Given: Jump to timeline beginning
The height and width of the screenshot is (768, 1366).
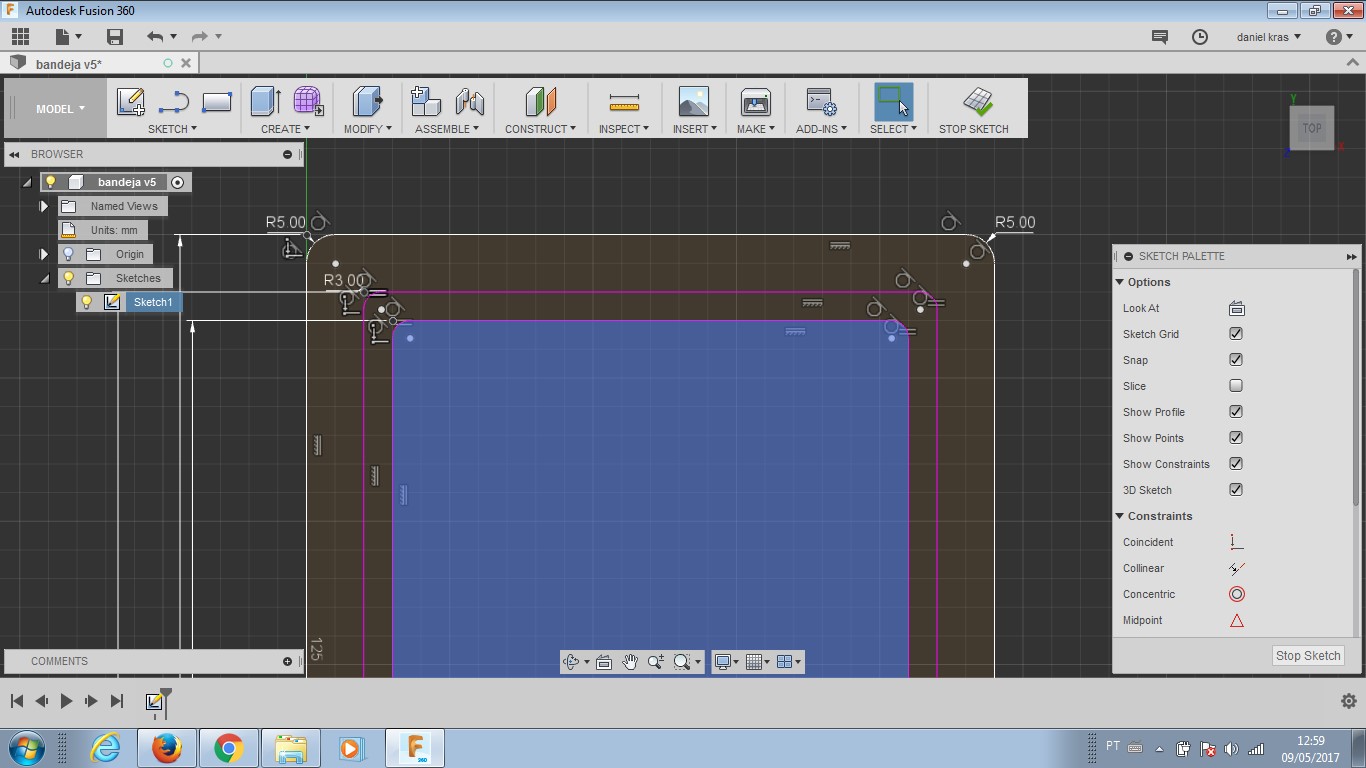Looking at the screenshot, I should pos(17,701).
